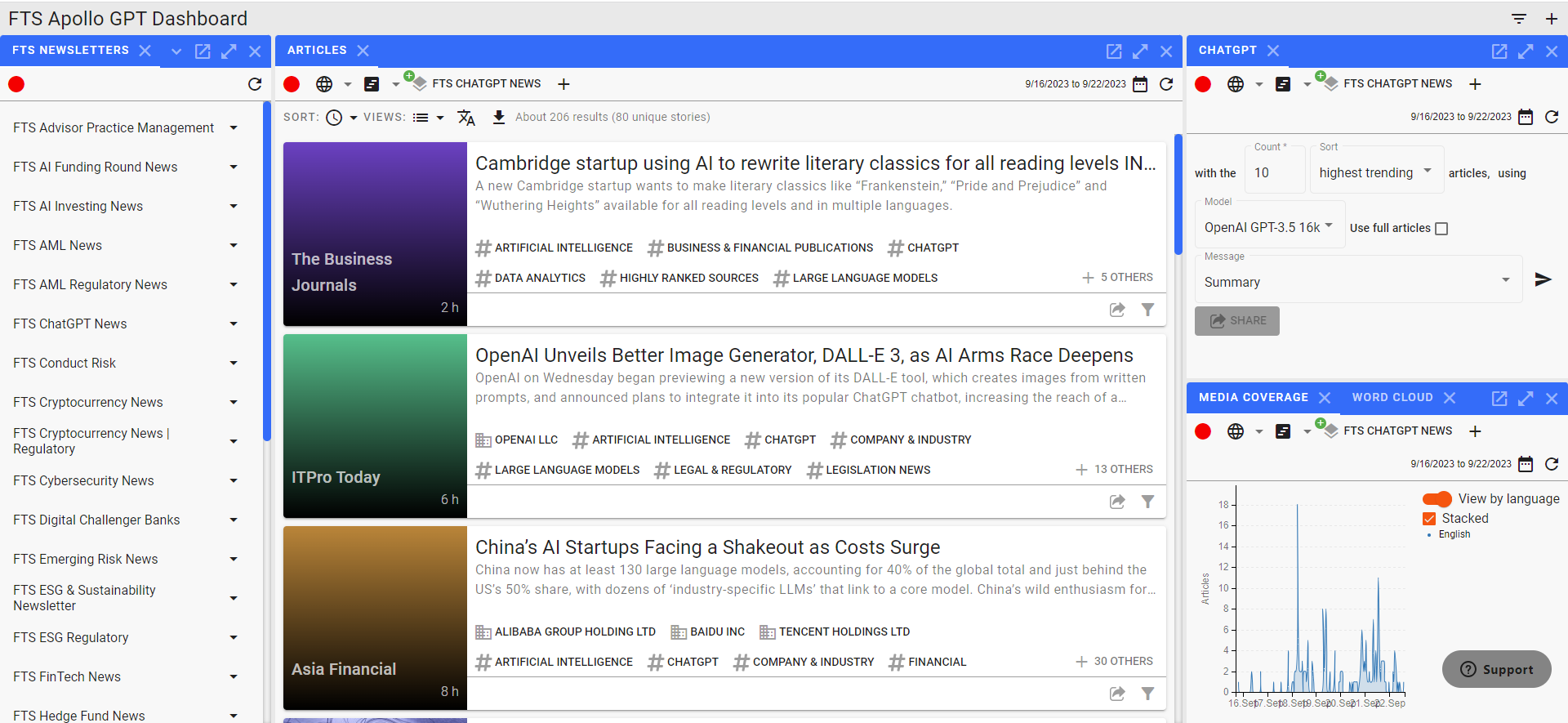Screen dimensions: 1568x723
Task: Expand the Media Coverage panel to fullscreen
Action: (x=1526, y=399)
